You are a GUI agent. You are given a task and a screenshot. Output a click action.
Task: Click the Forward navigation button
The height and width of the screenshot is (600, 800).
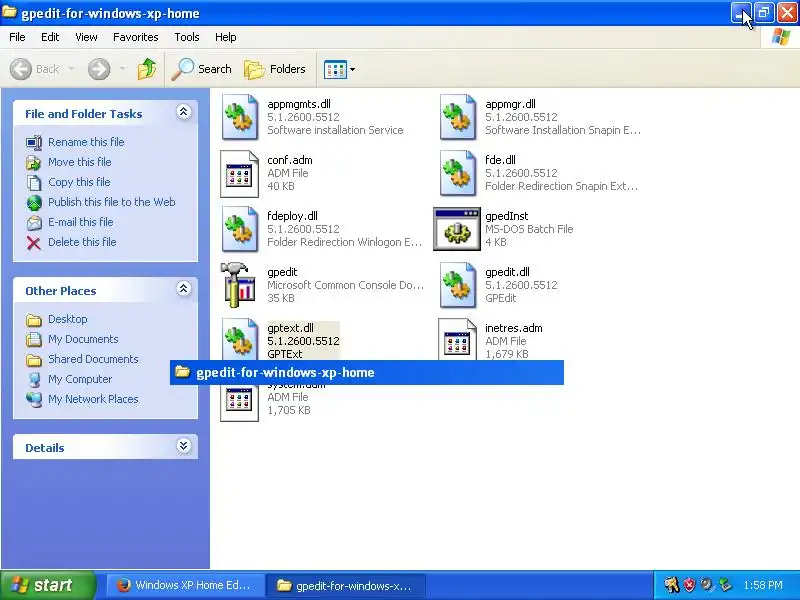tap(99, 69)
